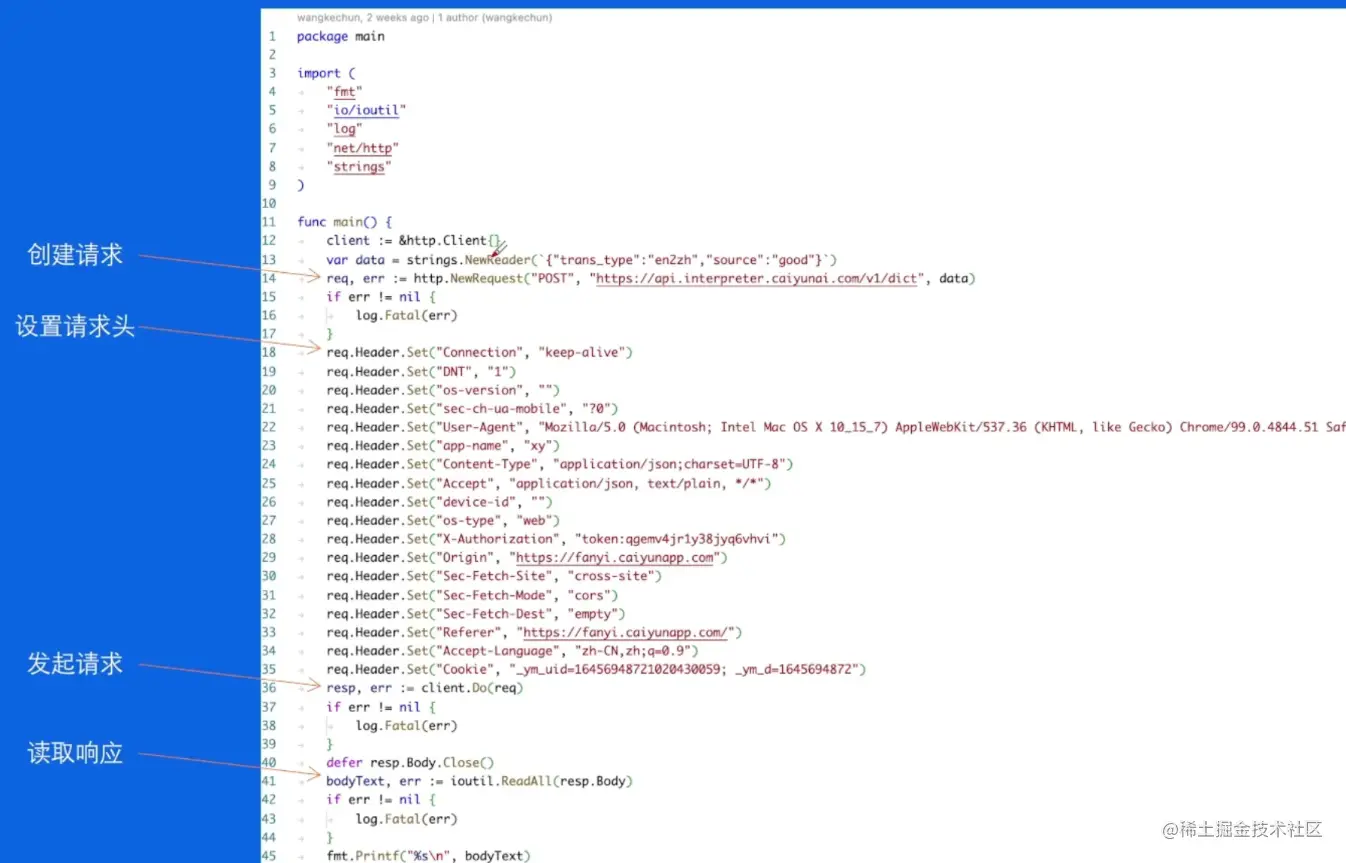Click the "DNT", "1" header line
1346x863 pixels.
(x=421, y=371)
